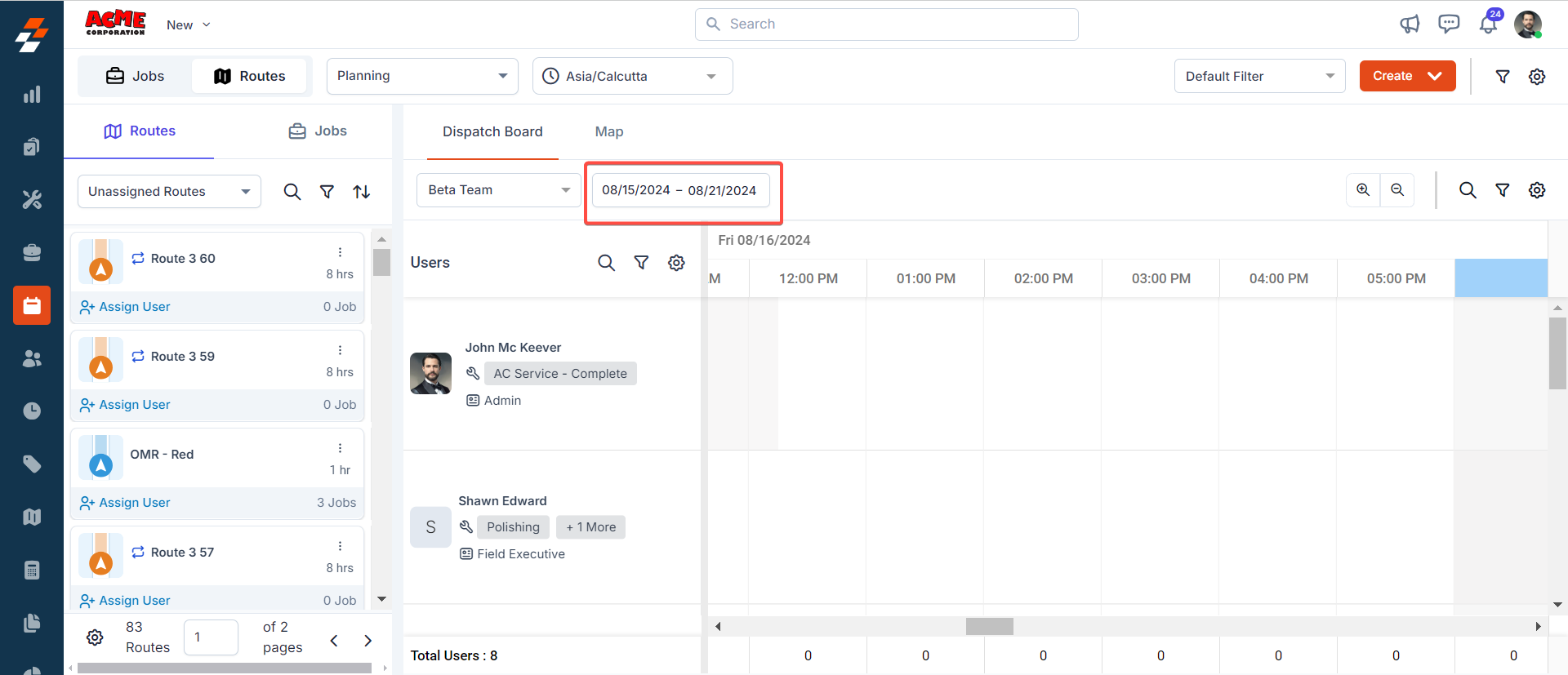1568x675 pixels.
Task: Switch to the Routes toggle view
Action: tap(250, 76)
